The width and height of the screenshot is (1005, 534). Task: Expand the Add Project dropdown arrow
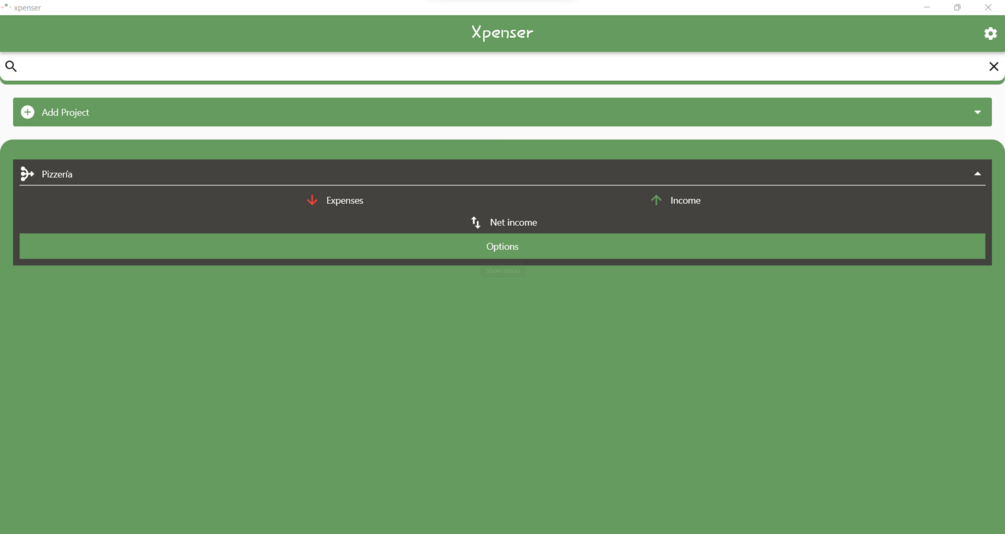[977, 112]
